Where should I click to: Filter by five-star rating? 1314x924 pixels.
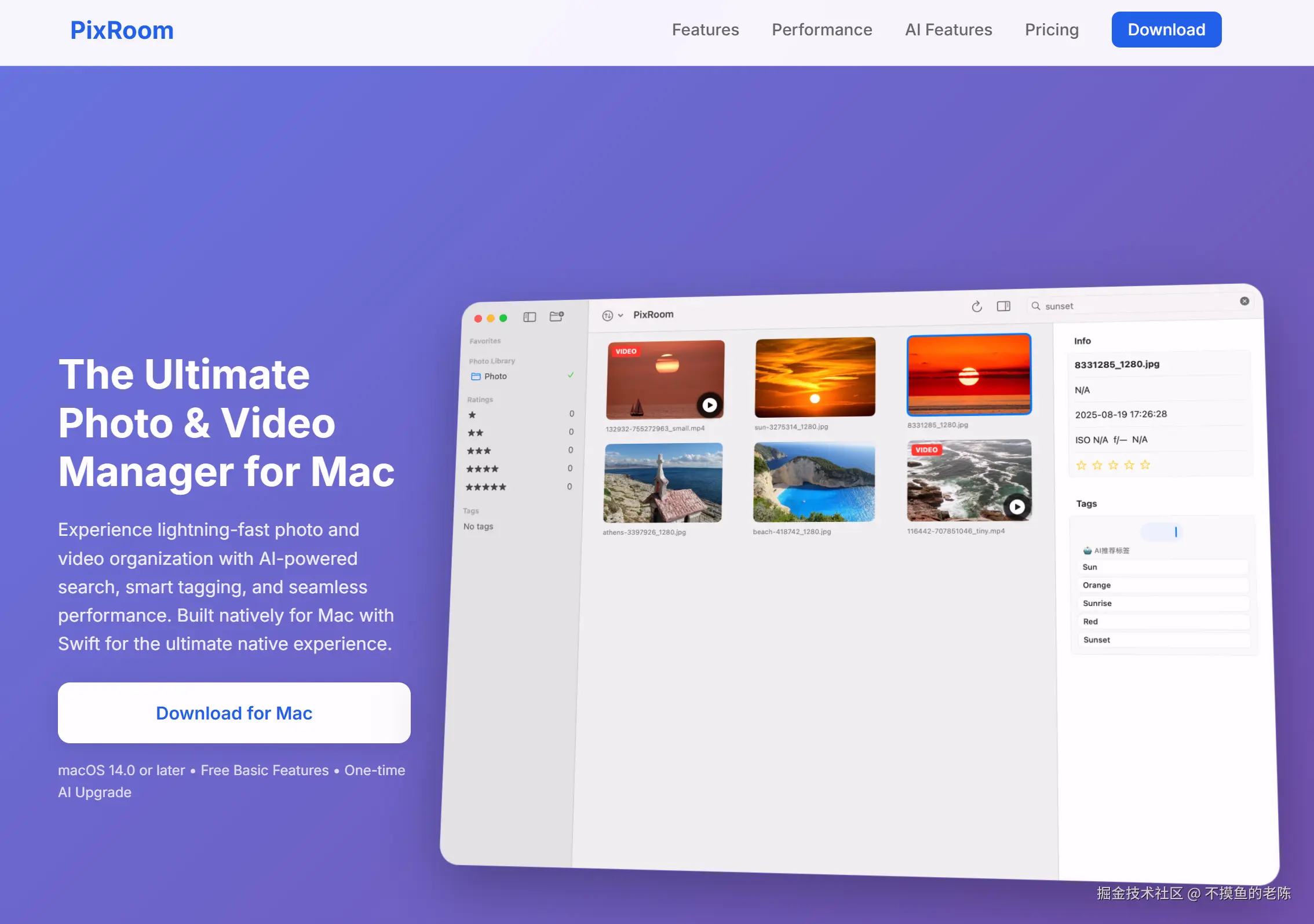486,487
